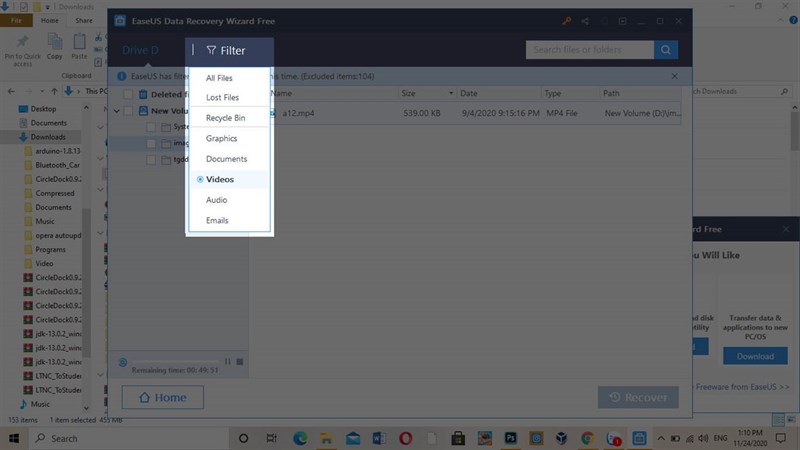The height and width of the screenshot is (450, 800).
Task: Choose Audio in the filter menu
Action: (216, 199)
